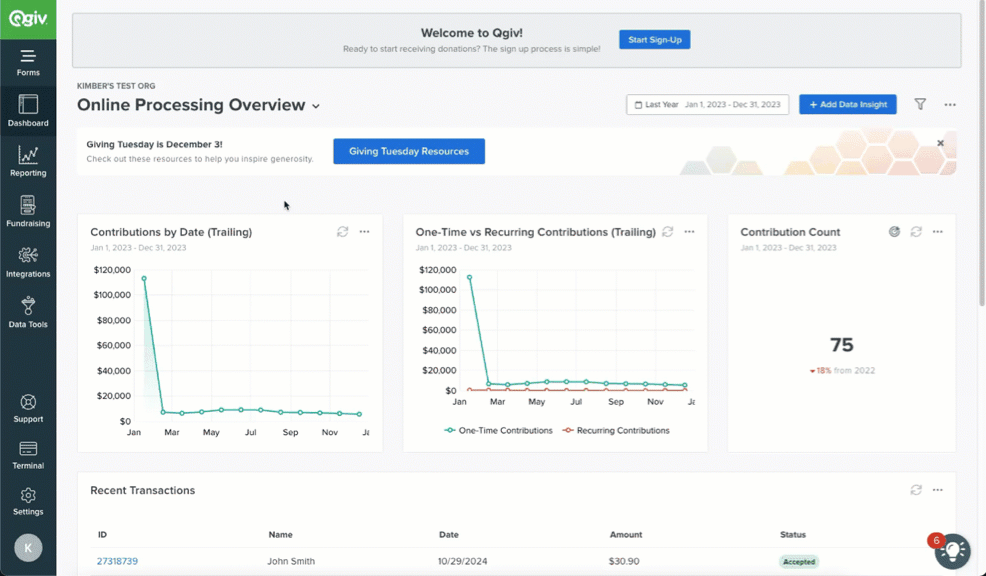
Task: Open Terminal from the sidebar
Action: (x=28, y=455)
